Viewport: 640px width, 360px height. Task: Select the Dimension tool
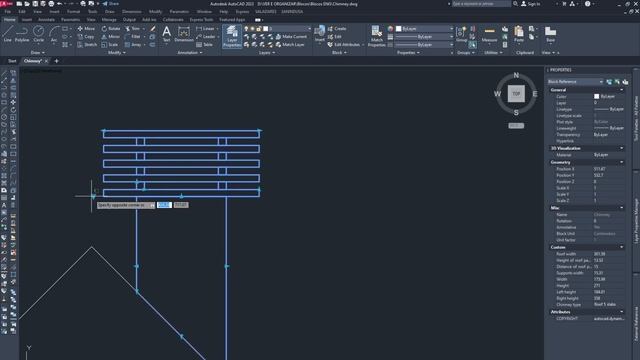pyautogui.click(x=184, y=34)
